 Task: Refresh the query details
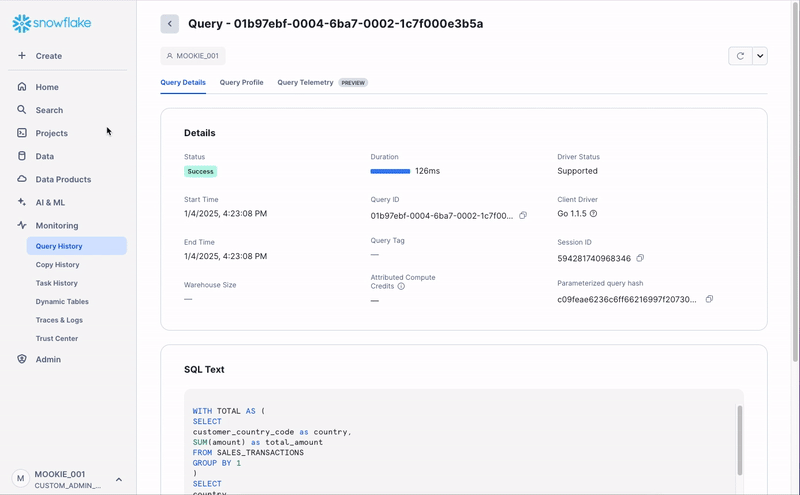click(x=740, y=56)
